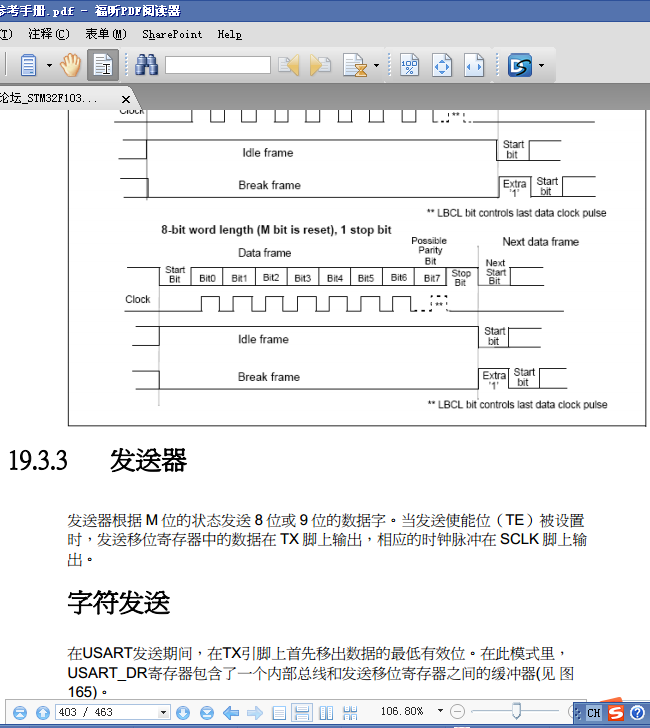Click the zoom slider handle

[516, 711]
